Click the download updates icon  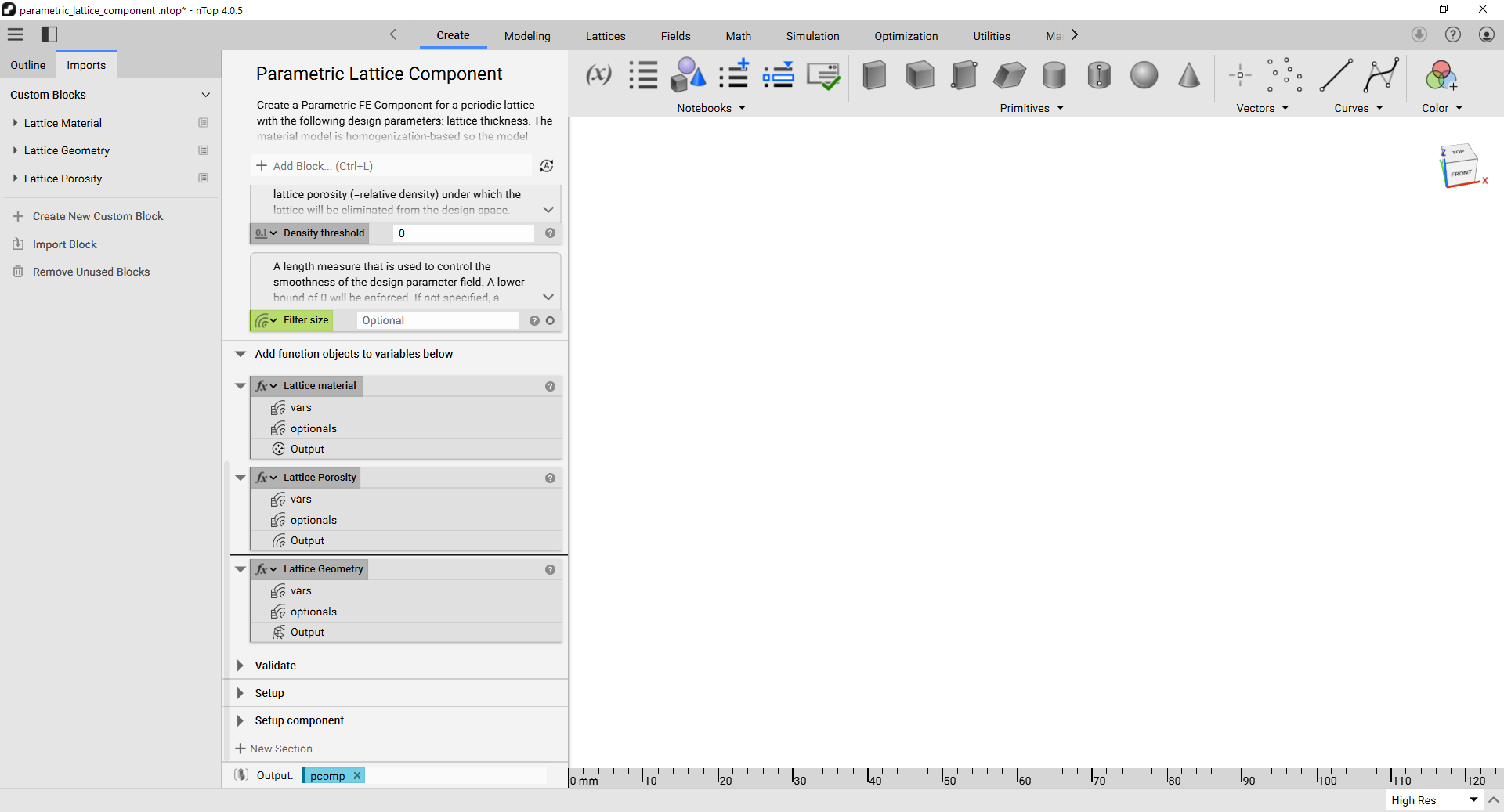(x=1419, y=34)
